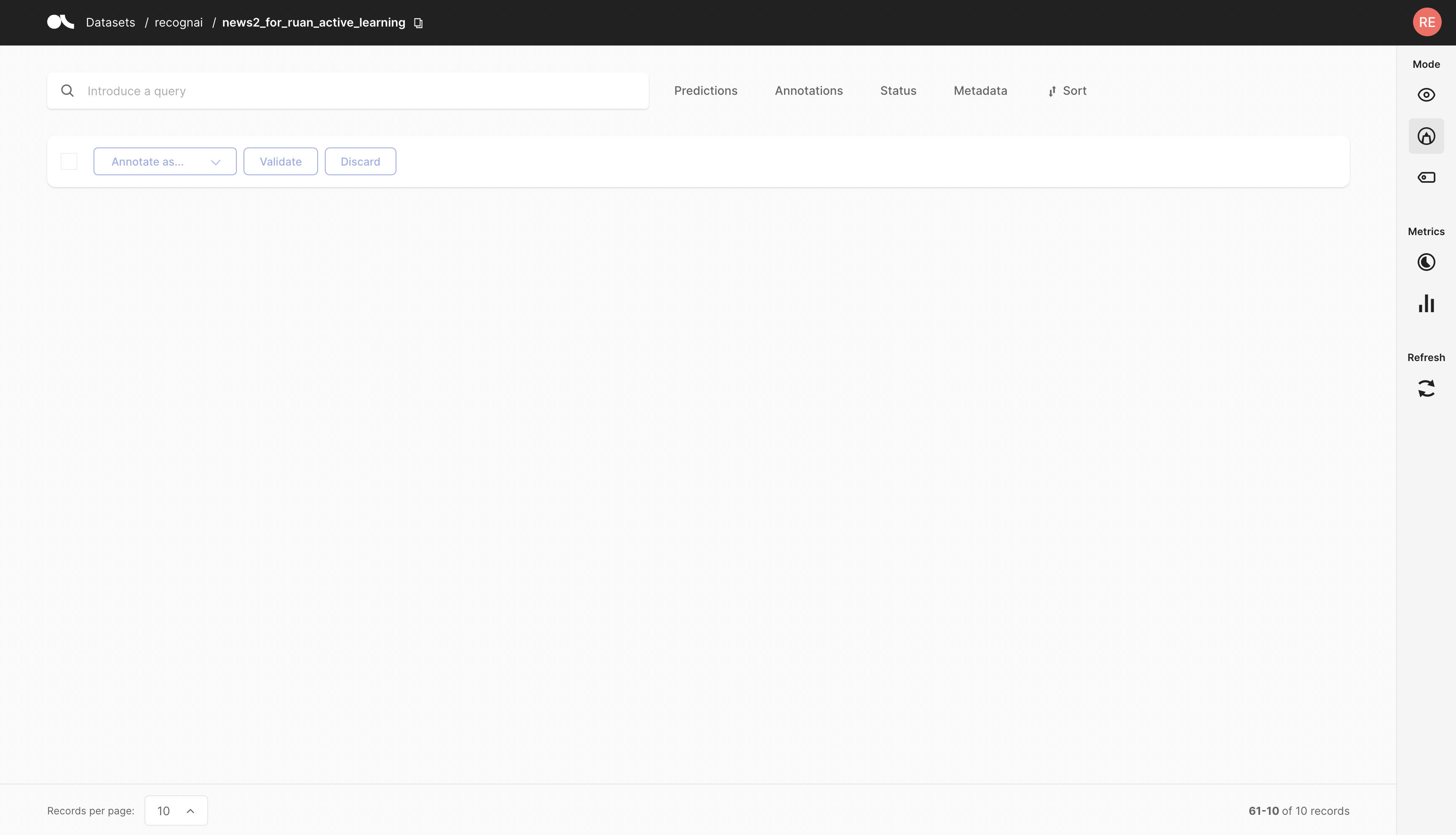Select the Annotate mode icon
Viewport: 1456px width, 835px height.
pos(1426,136)
